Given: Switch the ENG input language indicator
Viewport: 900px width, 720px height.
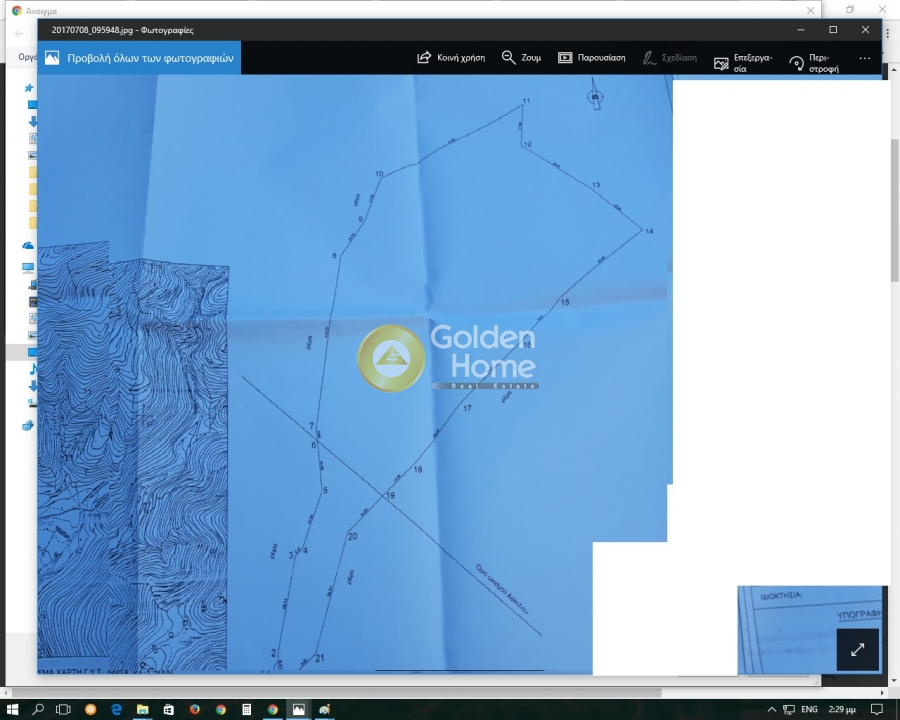Looking at the screenshot, I should 809,709.
